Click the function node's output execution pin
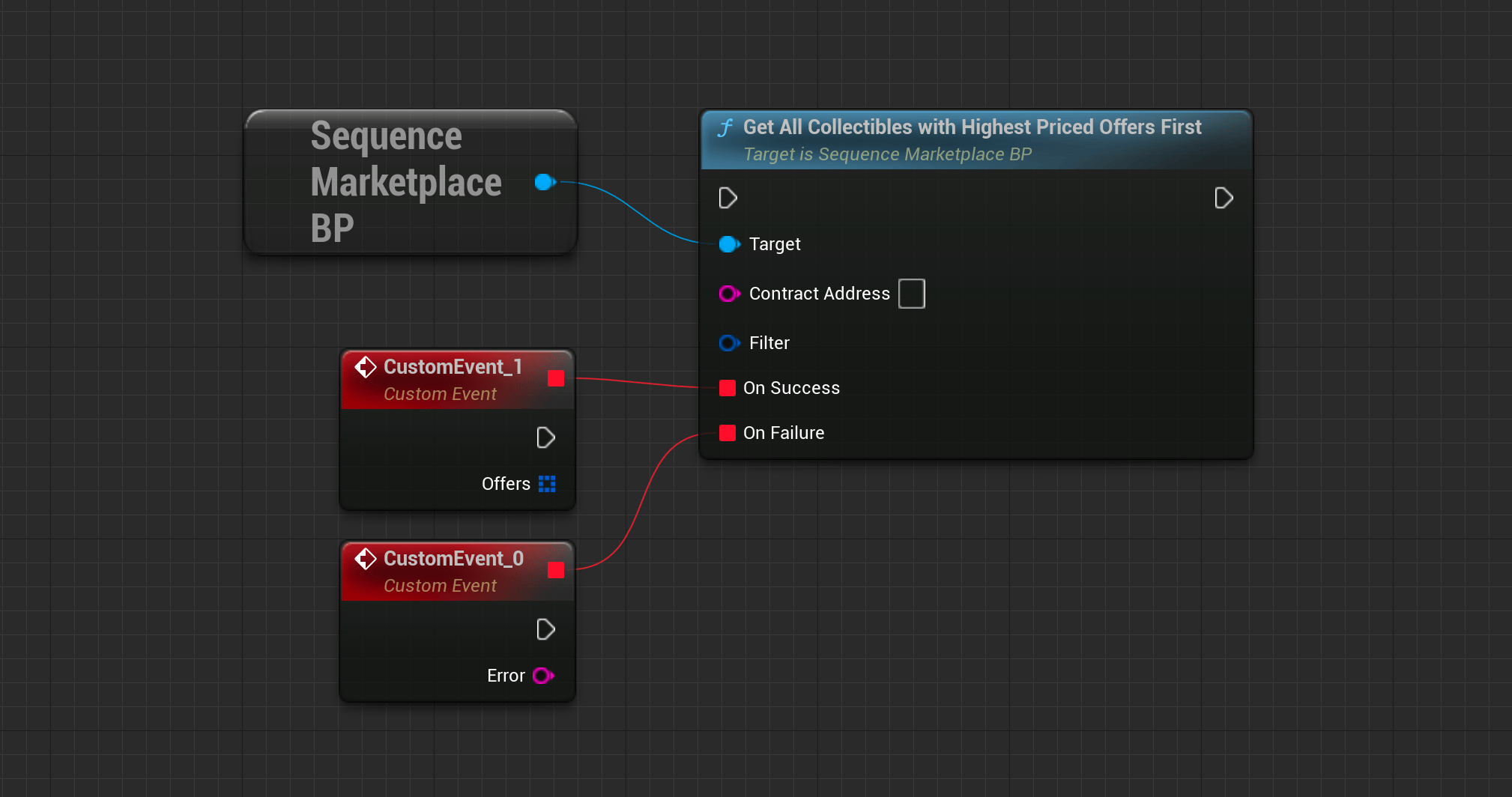1512x797 pixels. coord(1224,199)
